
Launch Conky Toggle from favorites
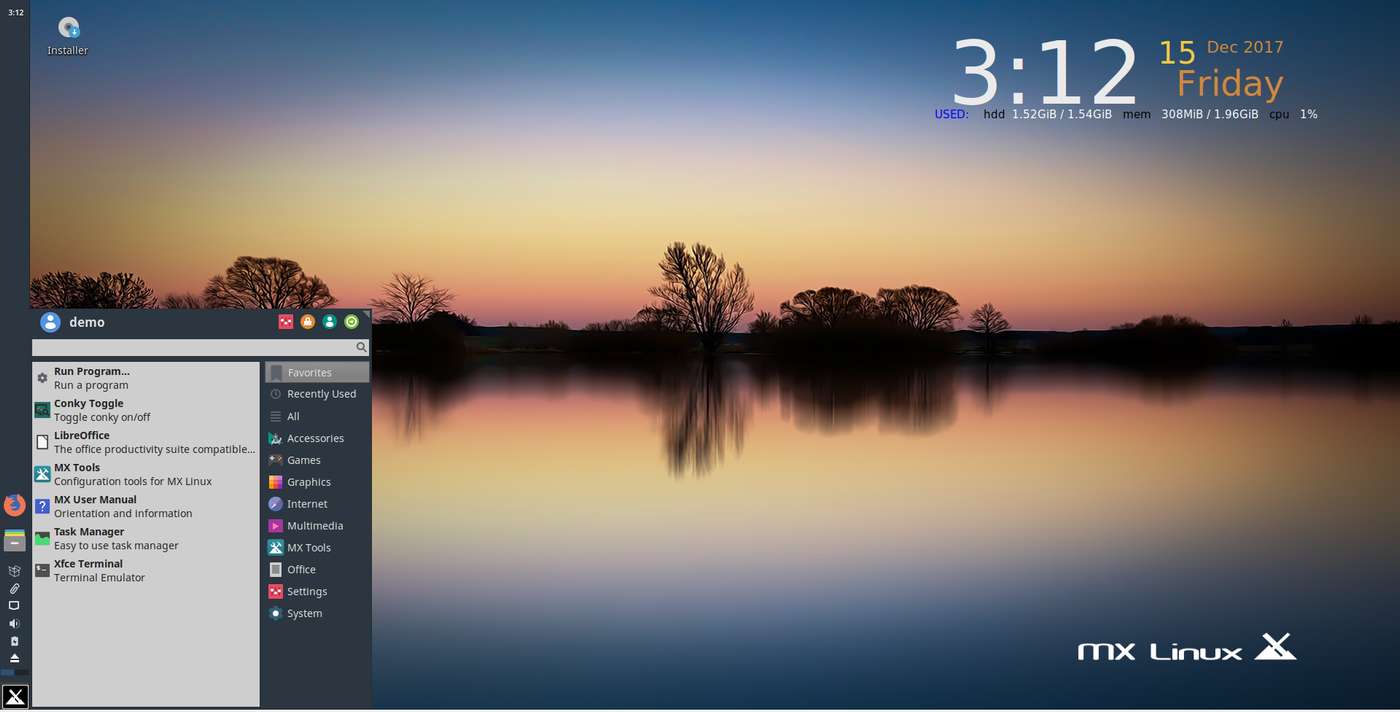click(x=146, y=410)
